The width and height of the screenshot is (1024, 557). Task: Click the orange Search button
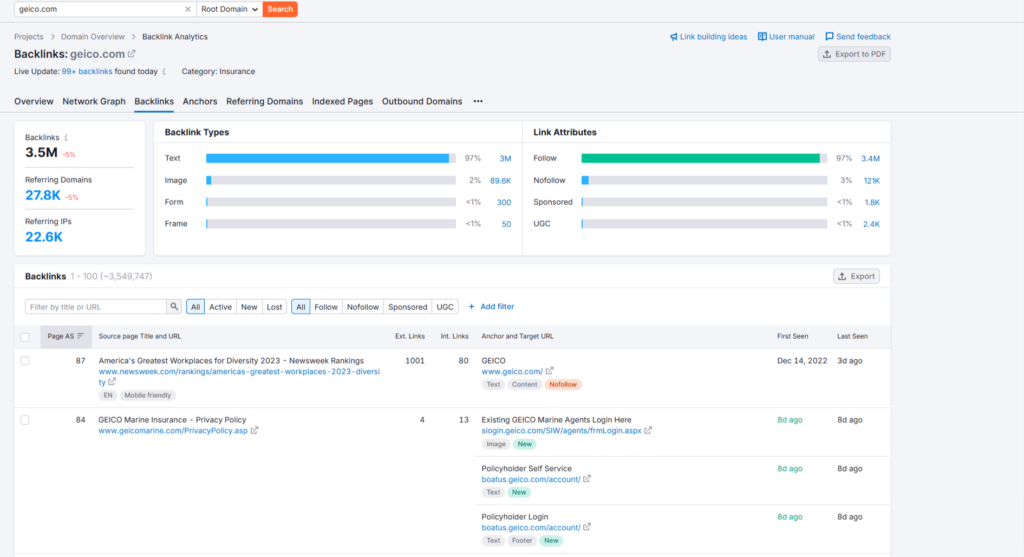pyautogui.click(x=280, y=9)
